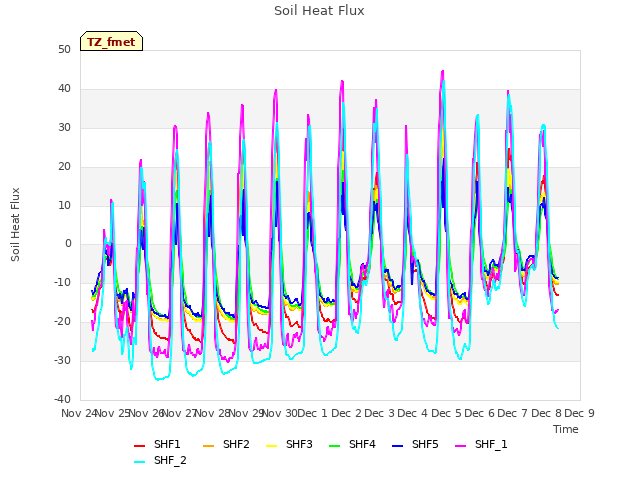Click the highest magenta peak on Dec 4
The image size is (640, 480).
[x=442, y=71]
